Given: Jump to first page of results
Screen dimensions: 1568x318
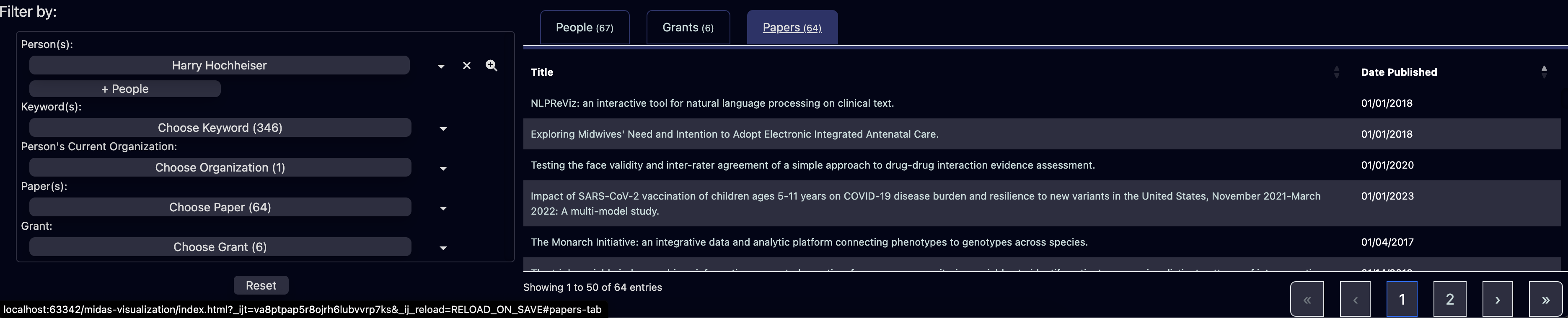Looking at the screenshot, I should (1307, 299).
